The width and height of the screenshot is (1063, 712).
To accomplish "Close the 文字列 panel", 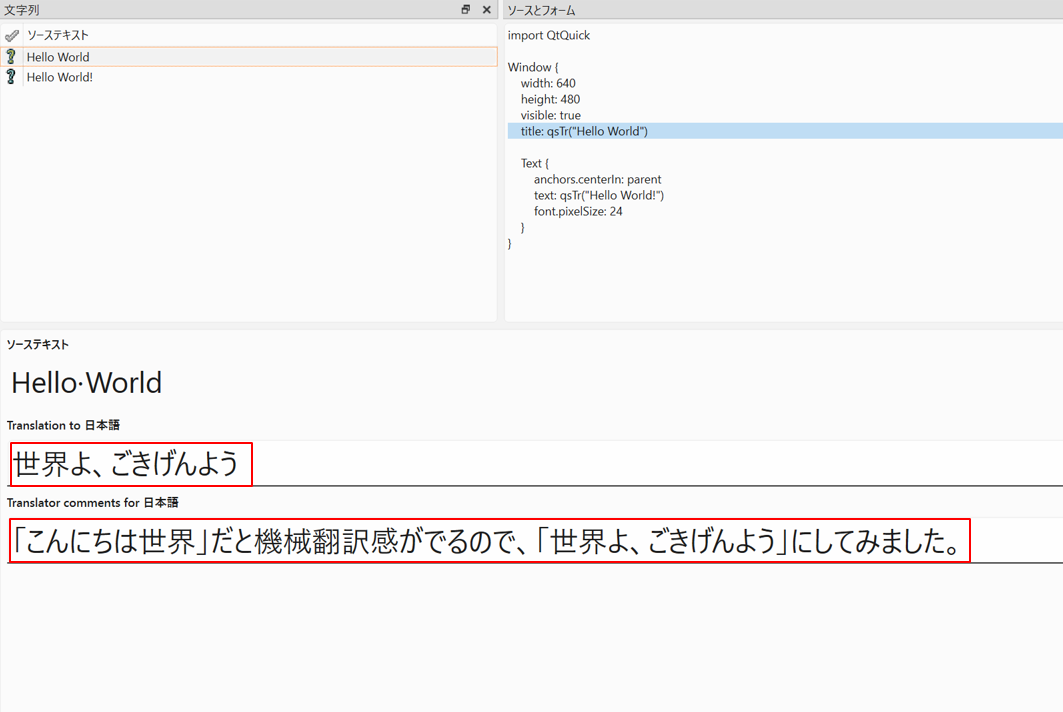I will [487, 10].
